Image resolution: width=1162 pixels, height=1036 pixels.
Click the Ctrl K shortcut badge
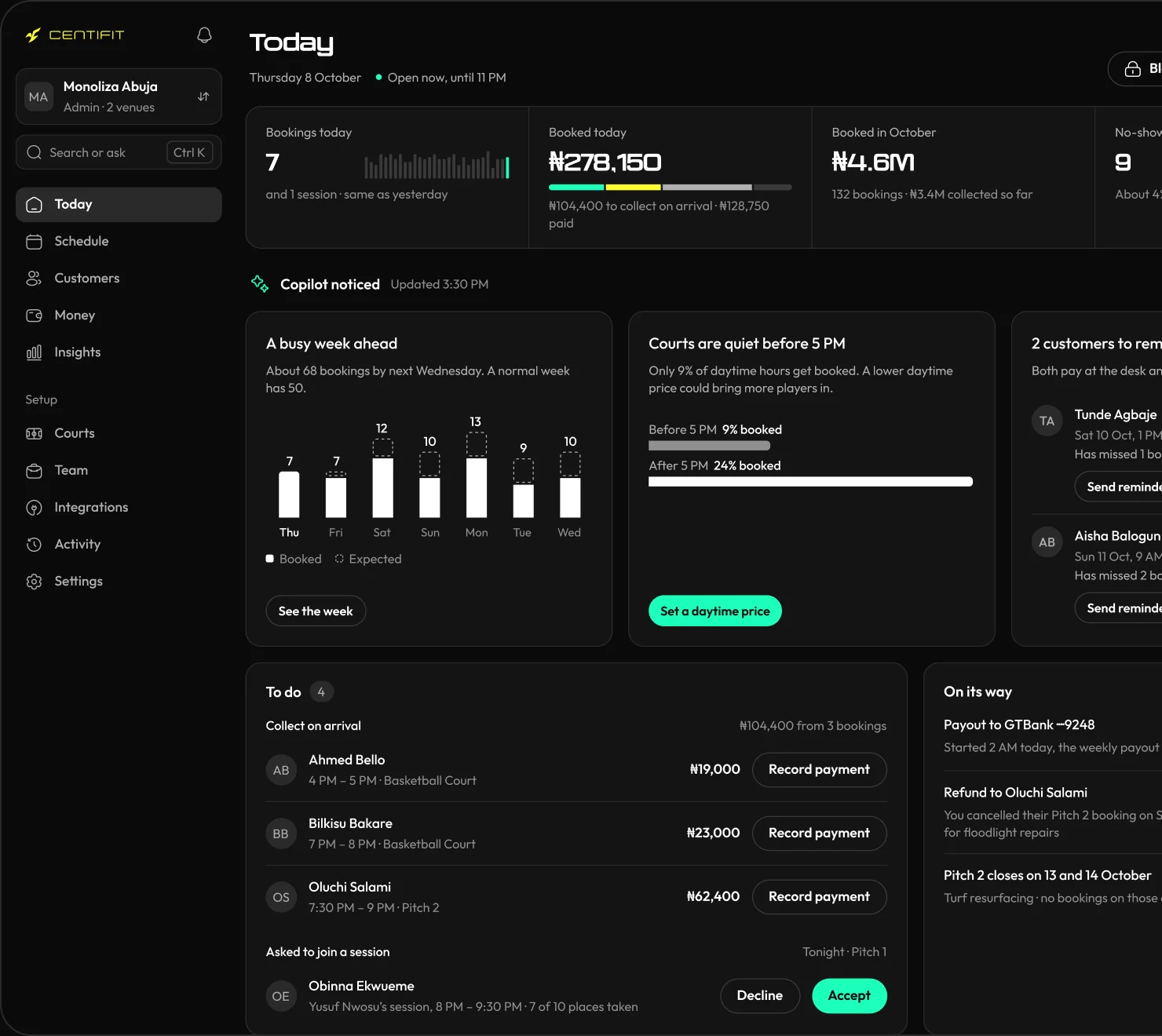click(x=189, y=152)
